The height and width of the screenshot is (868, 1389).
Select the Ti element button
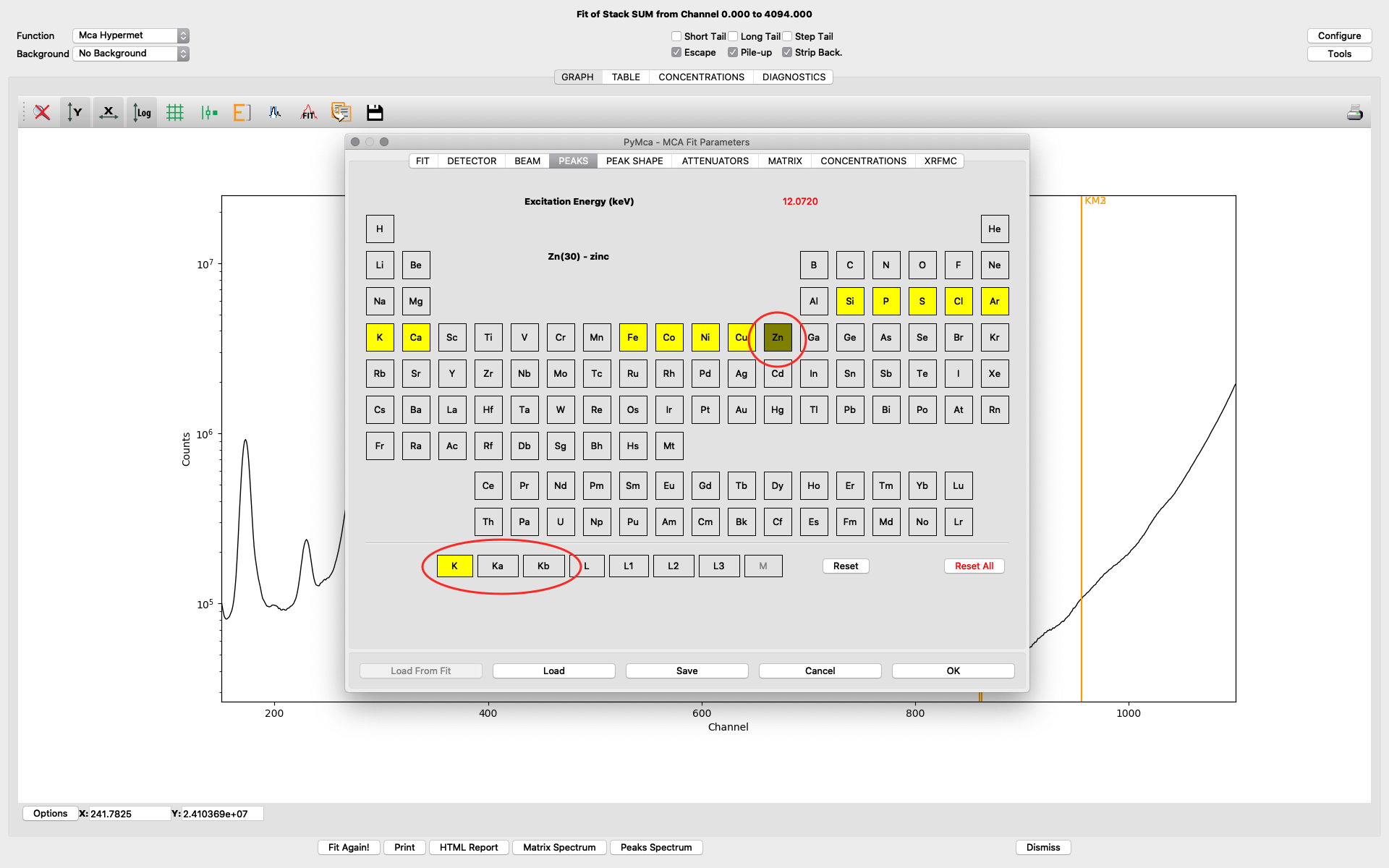pos(488,337)
